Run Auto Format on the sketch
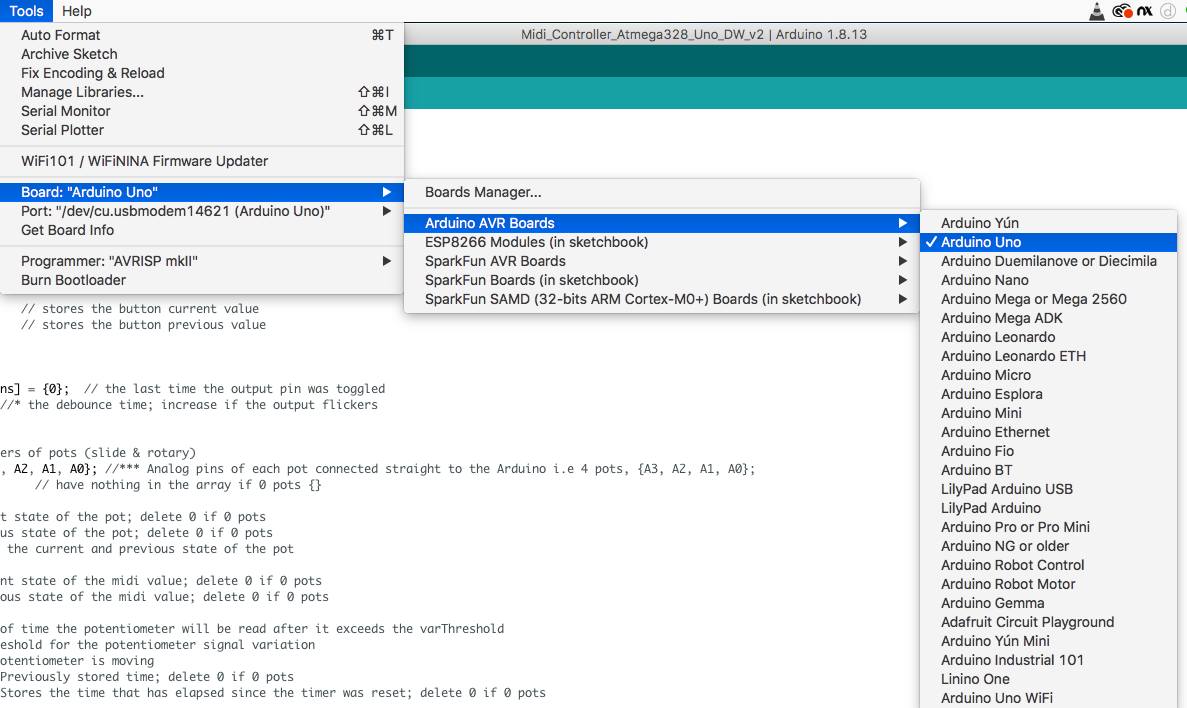The height and width of the screenshot is (708, 1187). click(60, 34)
